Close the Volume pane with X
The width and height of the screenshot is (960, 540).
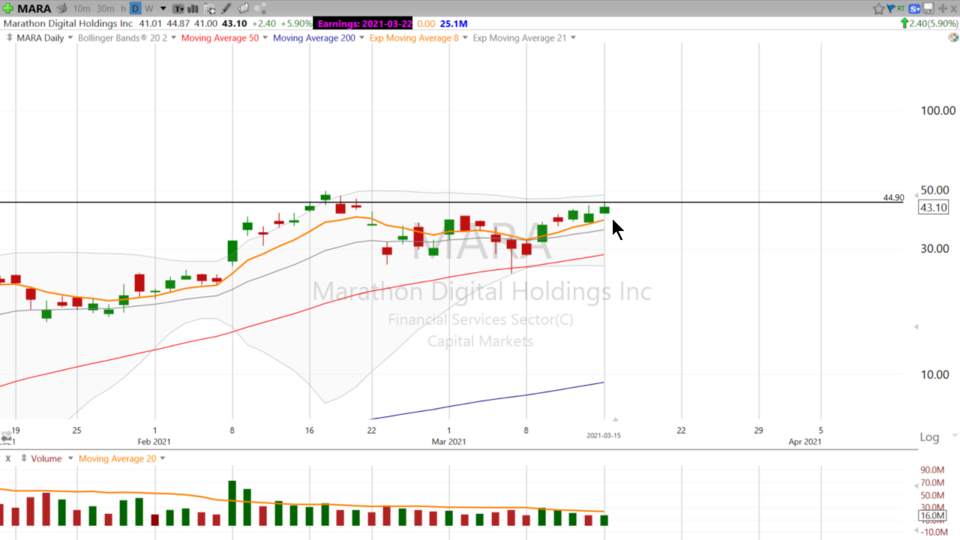[x=8, y=459]
